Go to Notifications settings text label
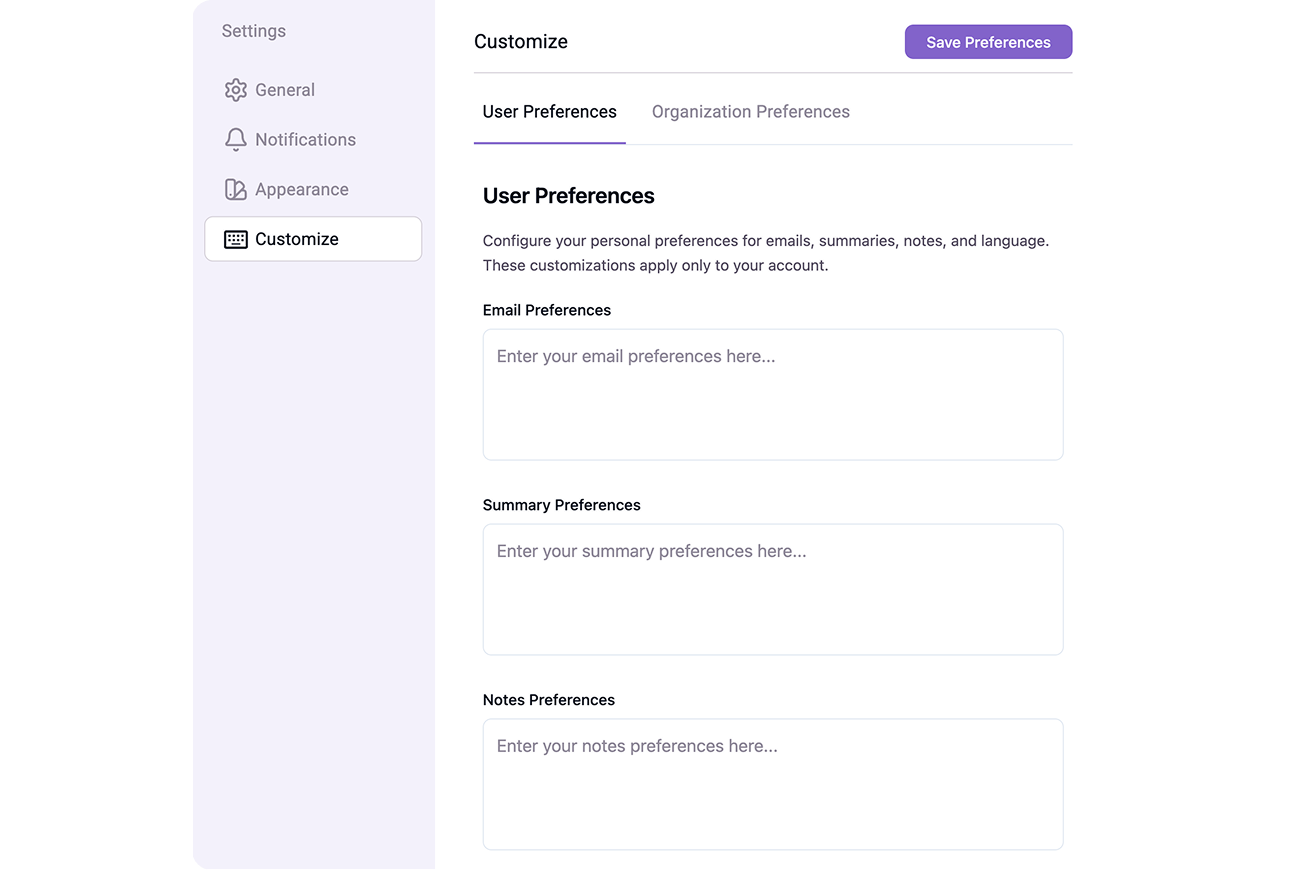This screenshot has height=870, width=1300. point(305,140)
